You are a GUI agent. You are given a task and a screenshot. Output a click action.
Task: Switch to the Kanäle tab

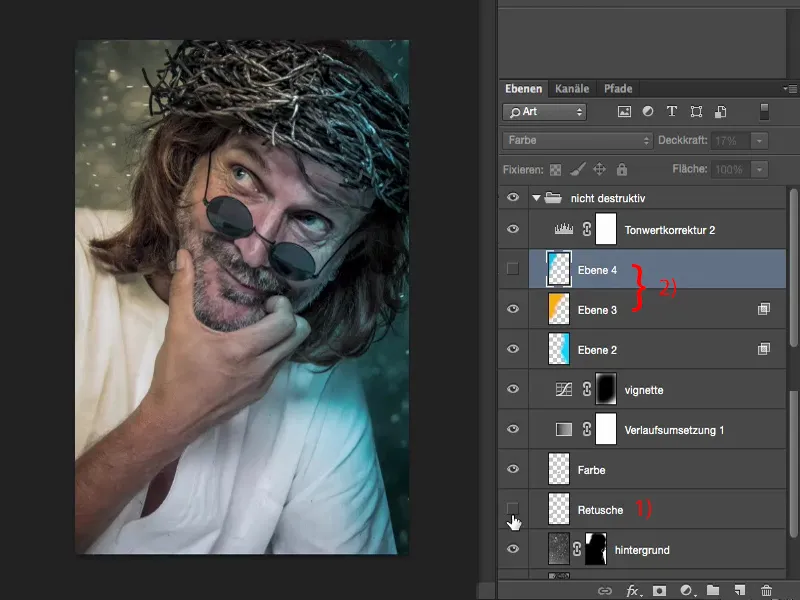click(x=572, y=88)
